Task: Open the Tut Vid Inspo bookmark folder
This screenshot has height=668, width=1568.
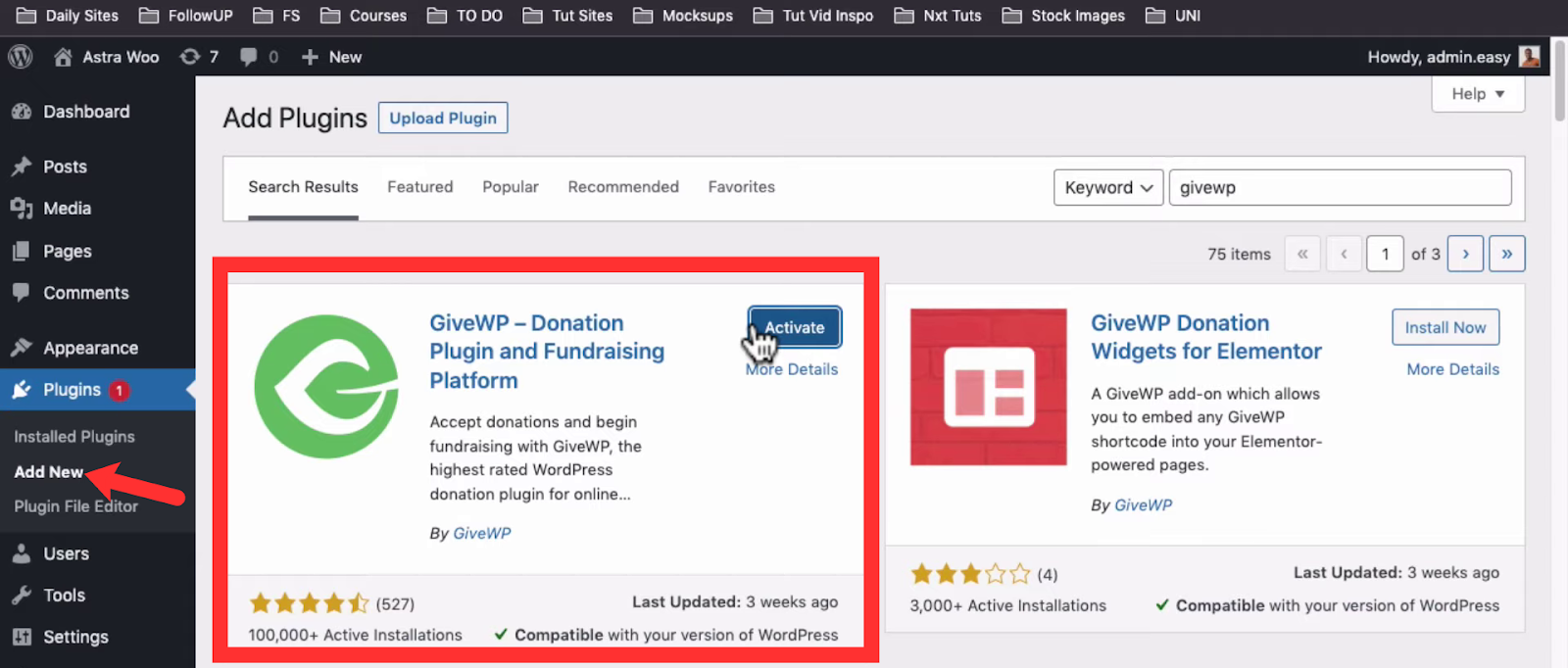Action: (x=813, y=16)
